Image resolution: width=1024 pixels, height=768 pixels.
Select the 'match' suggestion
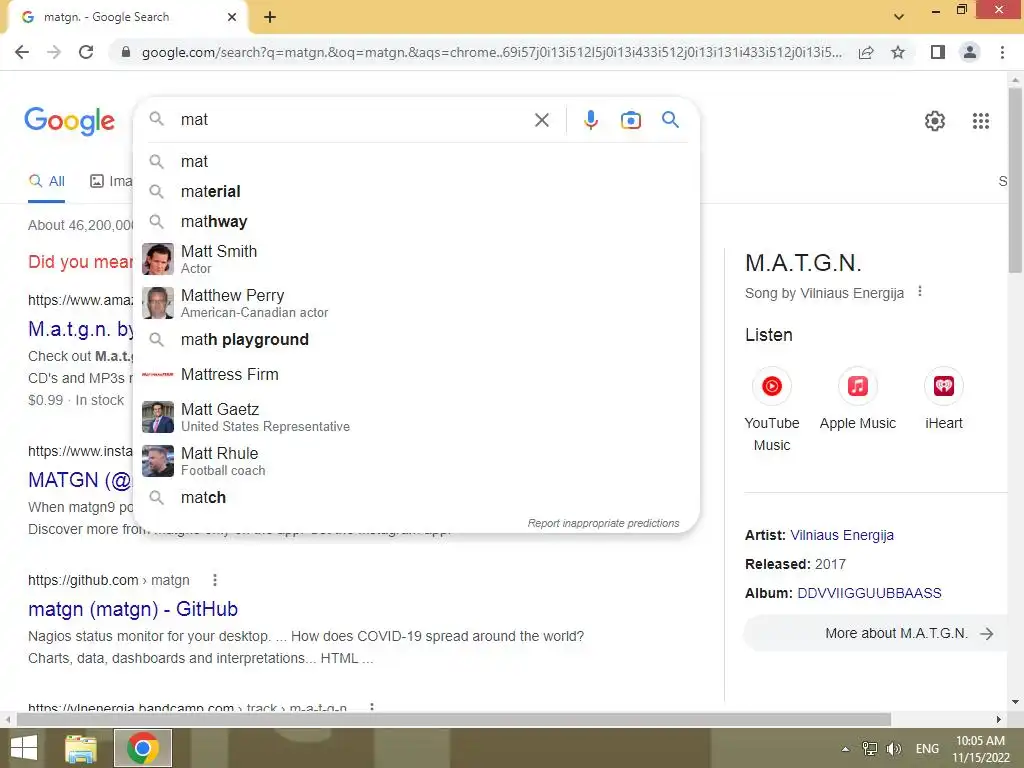[x=416, y=498]
